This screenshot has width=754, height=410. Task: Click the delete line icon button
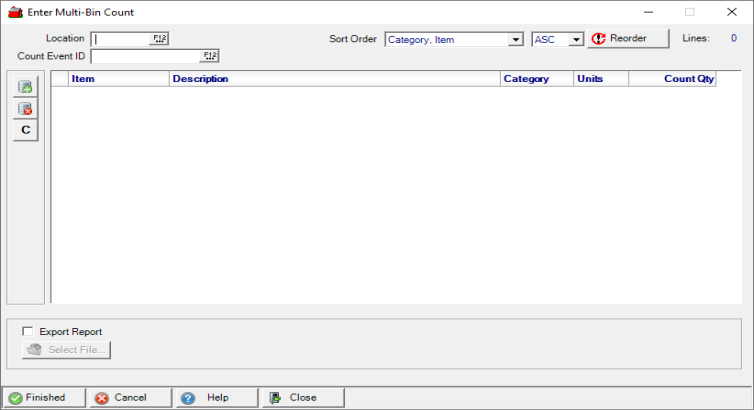click(25, 108)
